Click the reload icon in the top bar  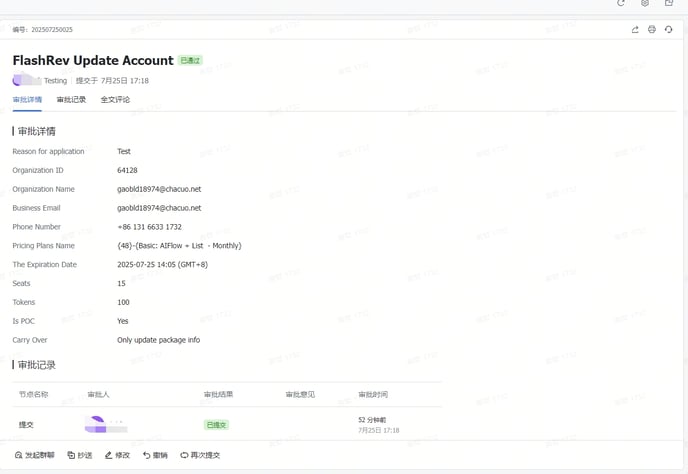(621, 3)
